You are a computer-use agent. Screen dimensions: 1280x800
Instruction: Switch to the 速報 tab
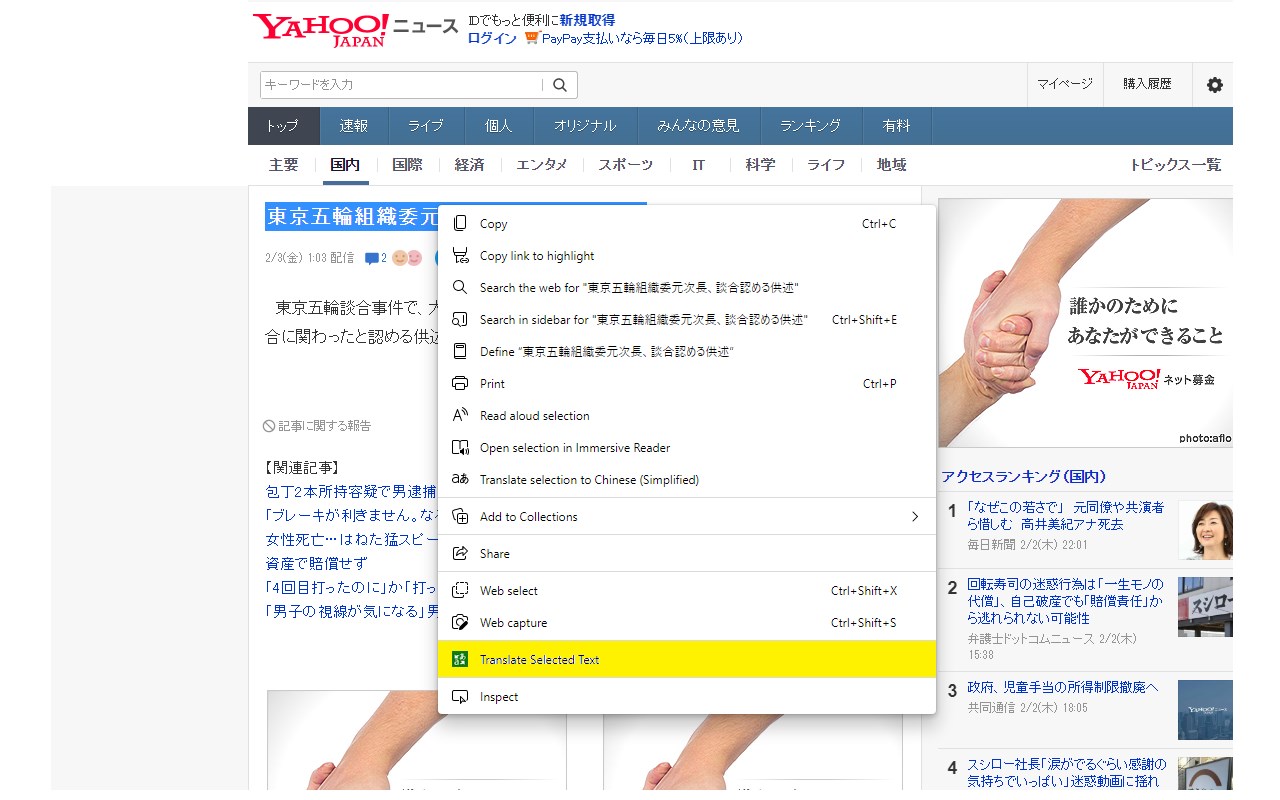pos(354,126)
